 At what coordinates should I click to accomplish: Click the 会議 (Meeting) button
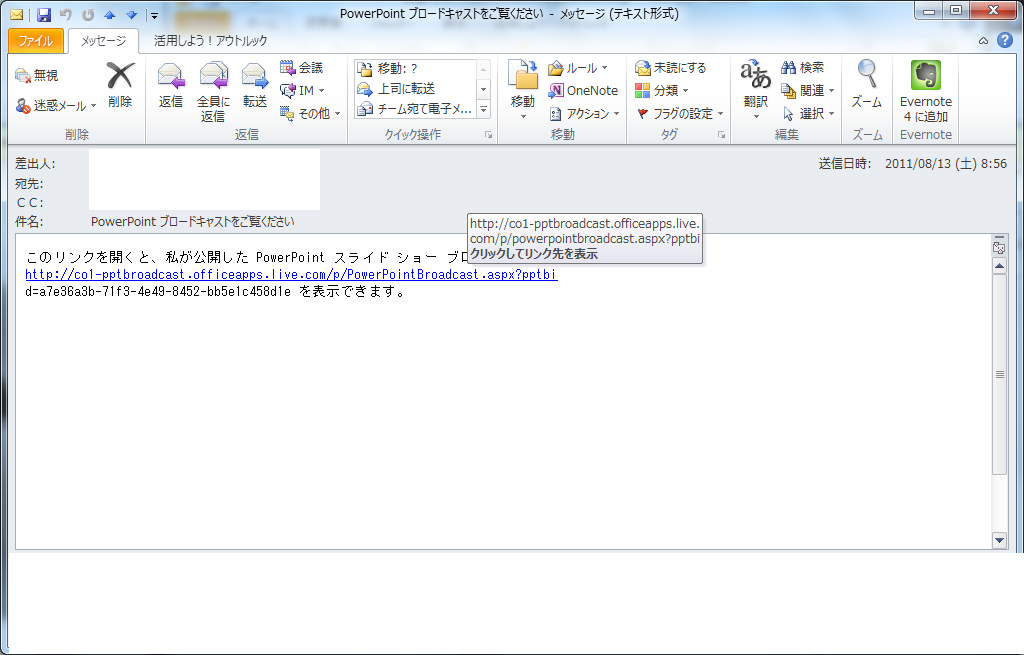(302, 67)
